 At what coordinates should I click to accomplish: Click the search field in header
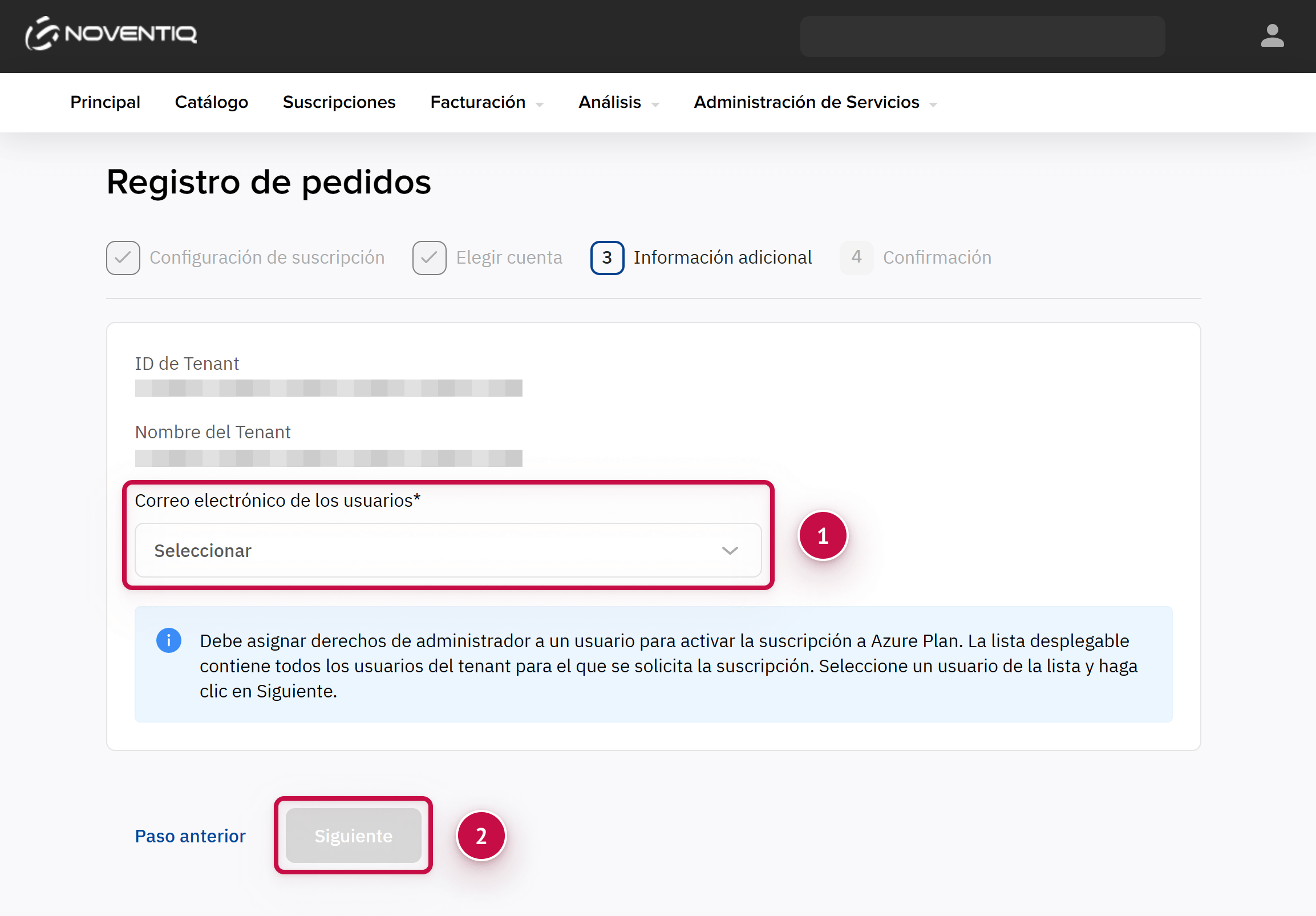982,36
